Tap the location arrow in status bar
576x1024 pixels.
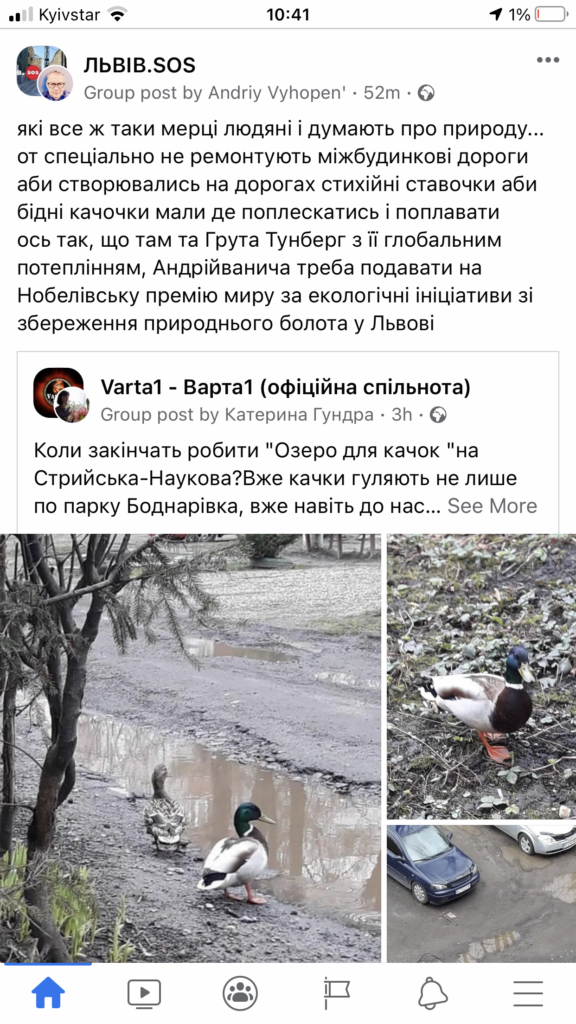coord(496,14)
